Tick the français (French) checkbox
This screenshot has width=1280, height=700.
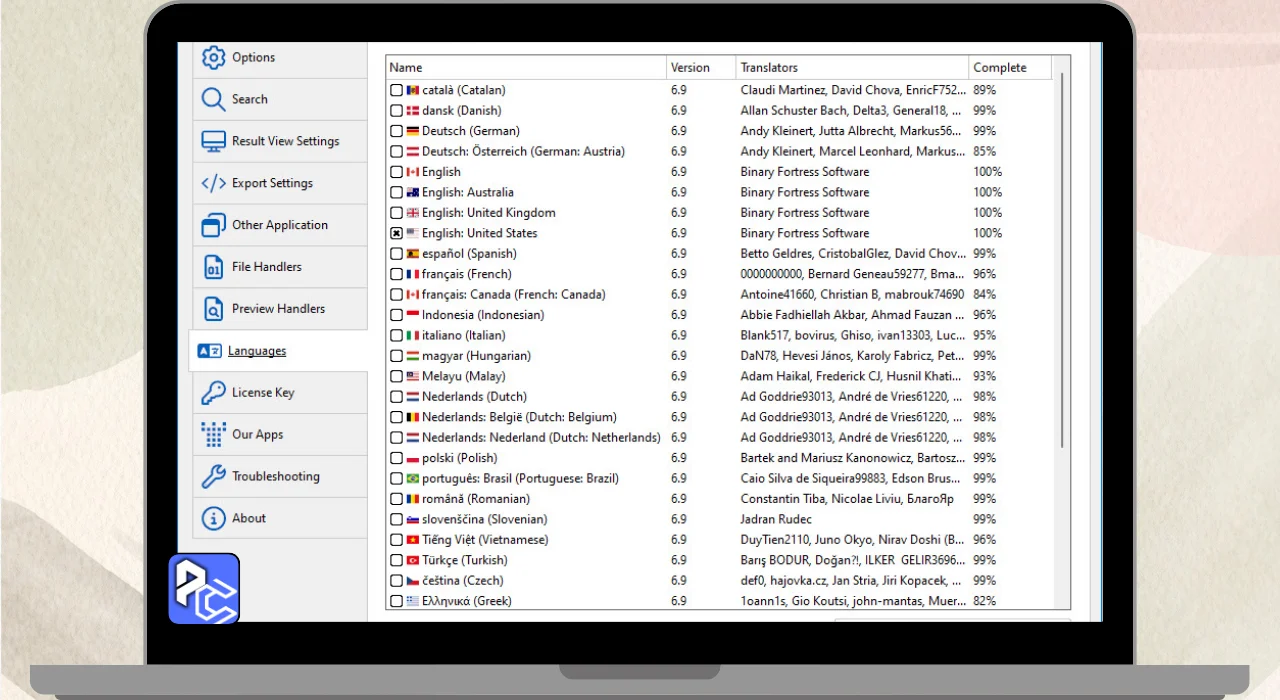click(x=397, y=274)
